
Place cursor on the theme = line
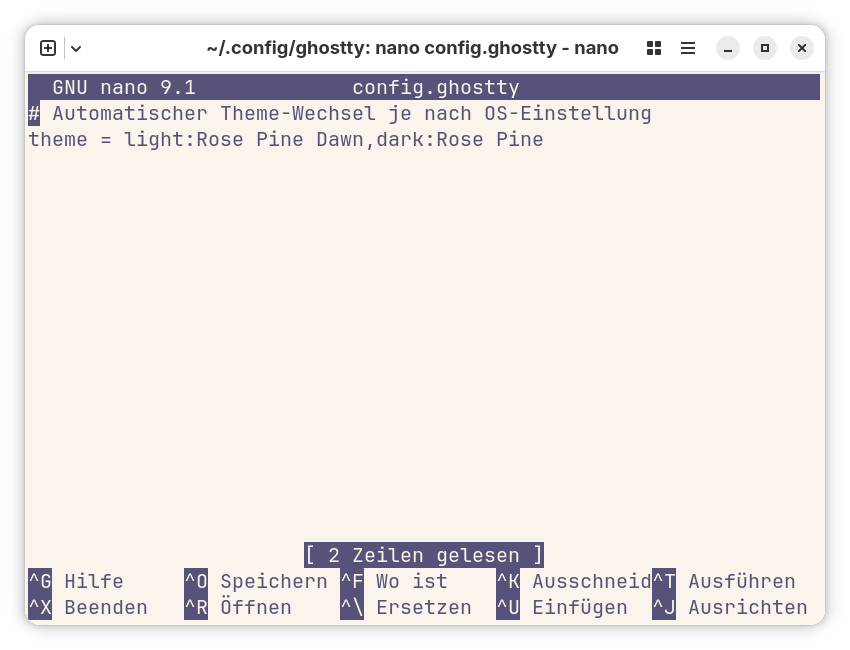click(x=286, y=139)
